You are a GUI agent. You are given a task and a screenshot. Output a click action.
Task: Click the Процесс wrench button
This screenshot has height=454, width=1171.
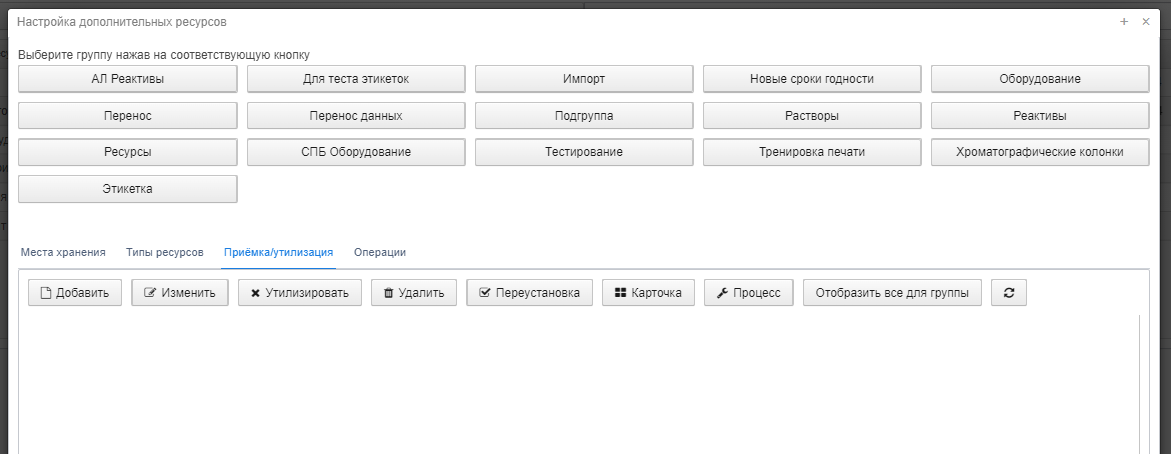pyautogui.click(x=748, y=293)
